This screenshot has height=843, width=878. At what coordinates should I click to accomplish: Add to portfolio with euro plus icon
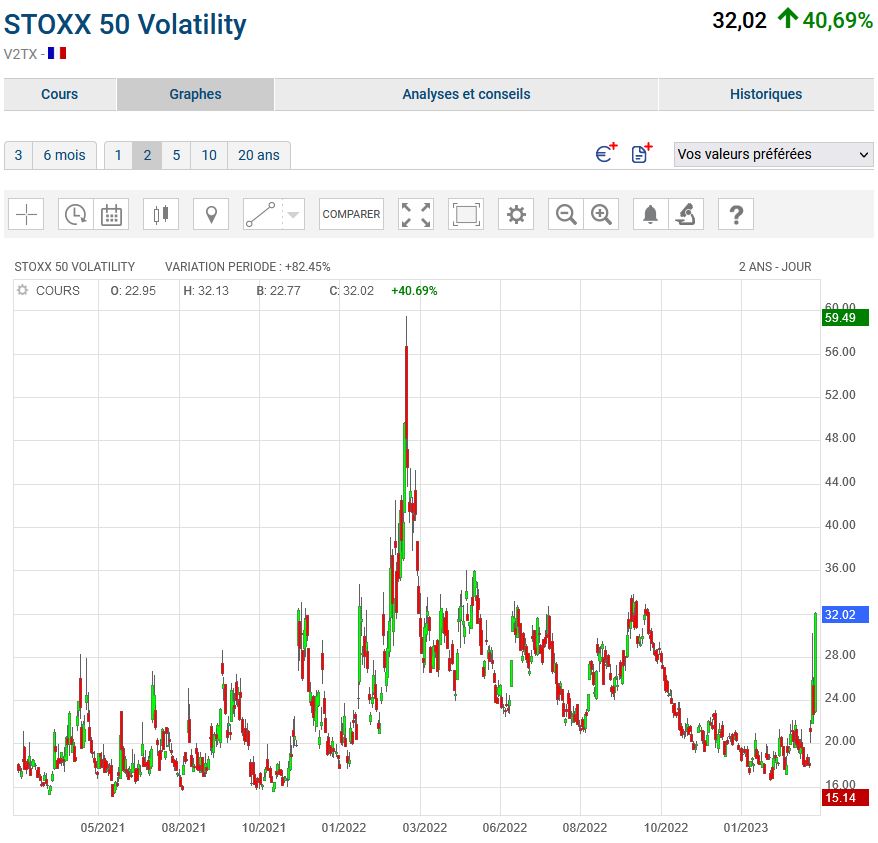[x=606, y=152]
